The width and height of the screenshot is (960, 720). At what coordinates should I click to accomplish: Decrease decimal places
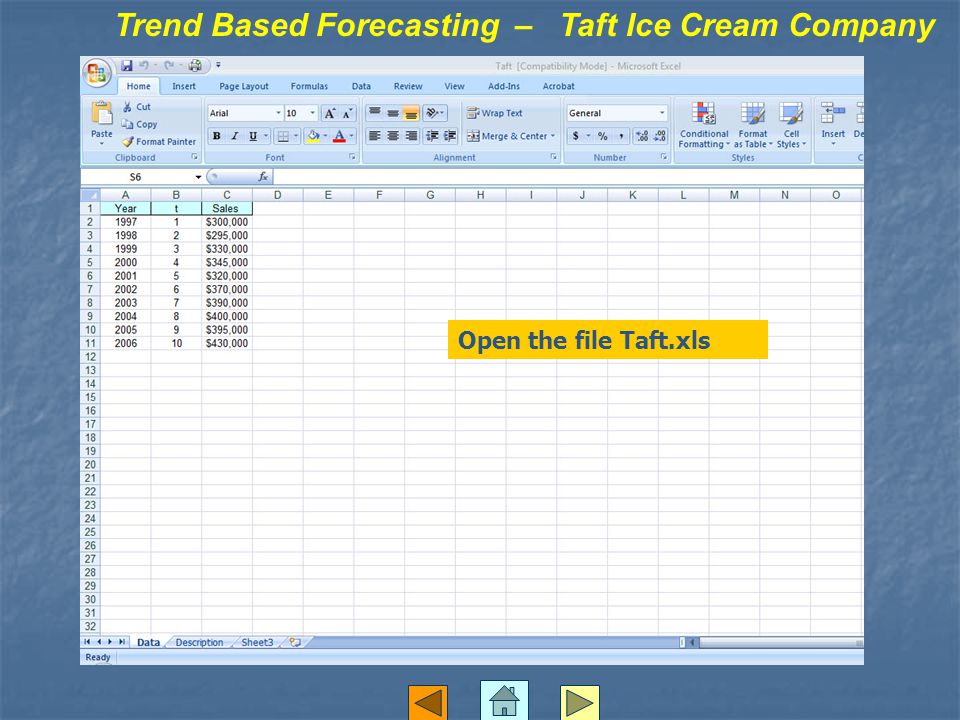[x=660, y=136]
